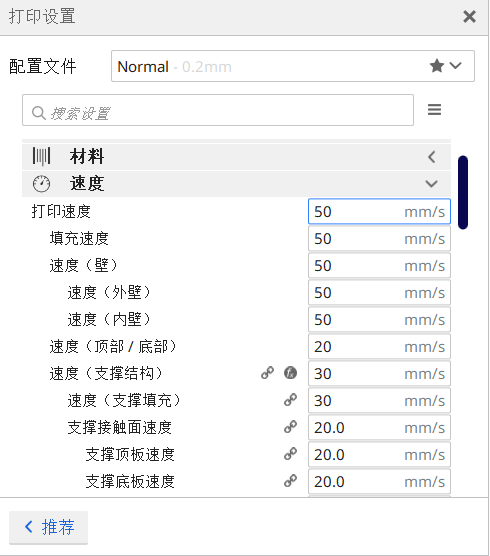Viewport: 490px width, 556px height.
Task: Edit the 支撑顶板速度 value field
Action: tap(379, 454)
